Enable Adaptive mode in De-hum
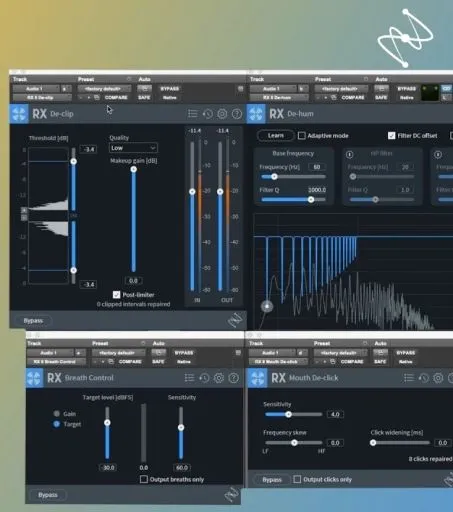 tap(301, 136)
